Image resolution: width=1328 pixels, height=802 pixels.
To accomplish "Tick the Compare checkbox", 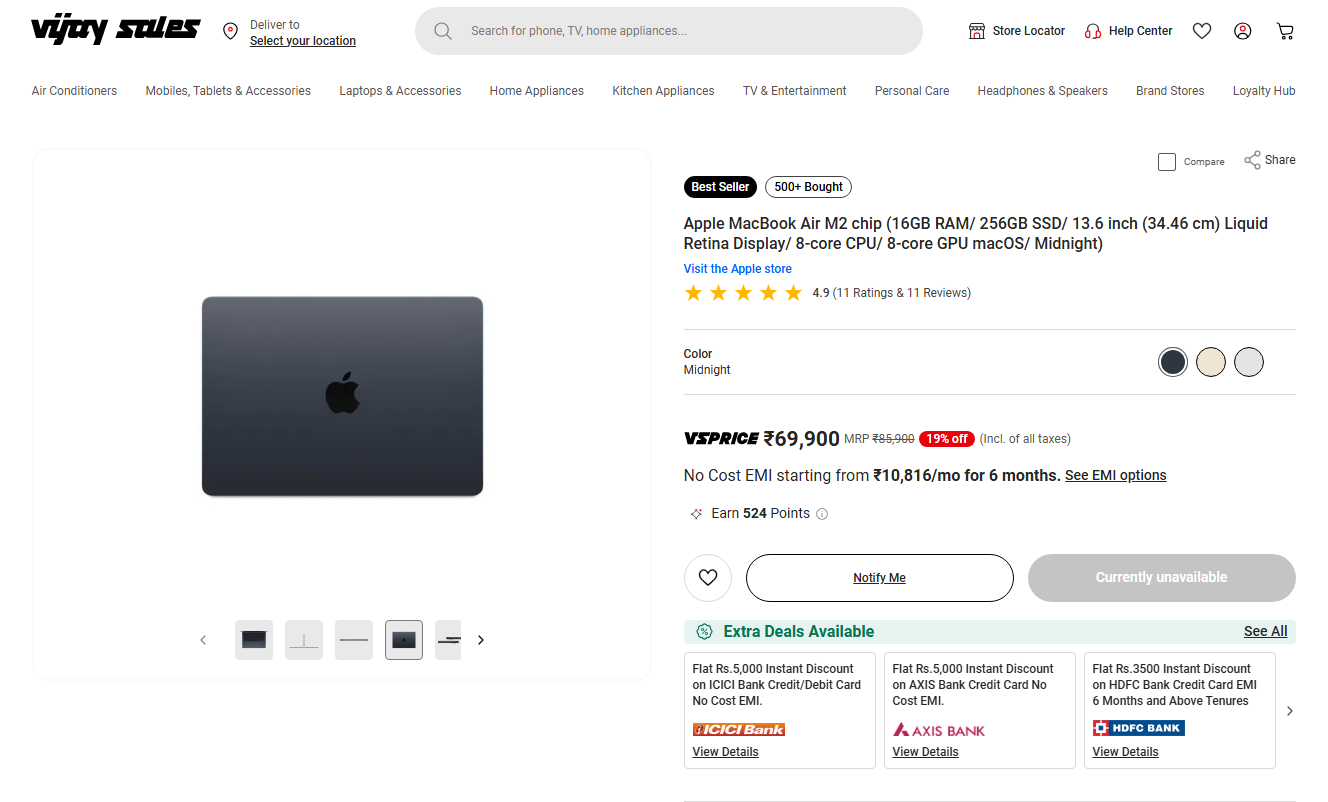I will pos(1167,162).
